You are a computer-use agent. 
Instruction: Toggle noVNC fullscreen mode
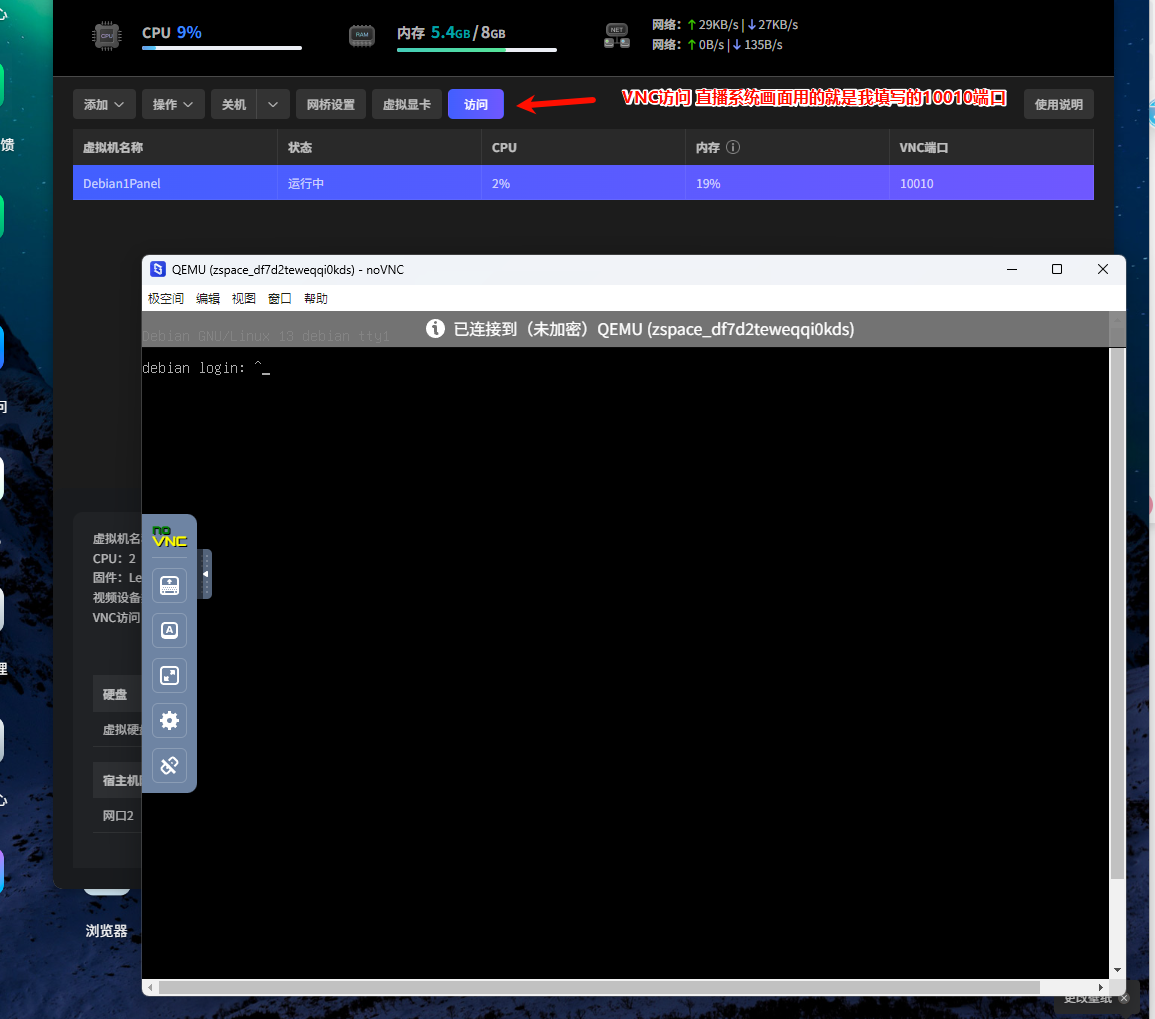(x=169, y=675)
